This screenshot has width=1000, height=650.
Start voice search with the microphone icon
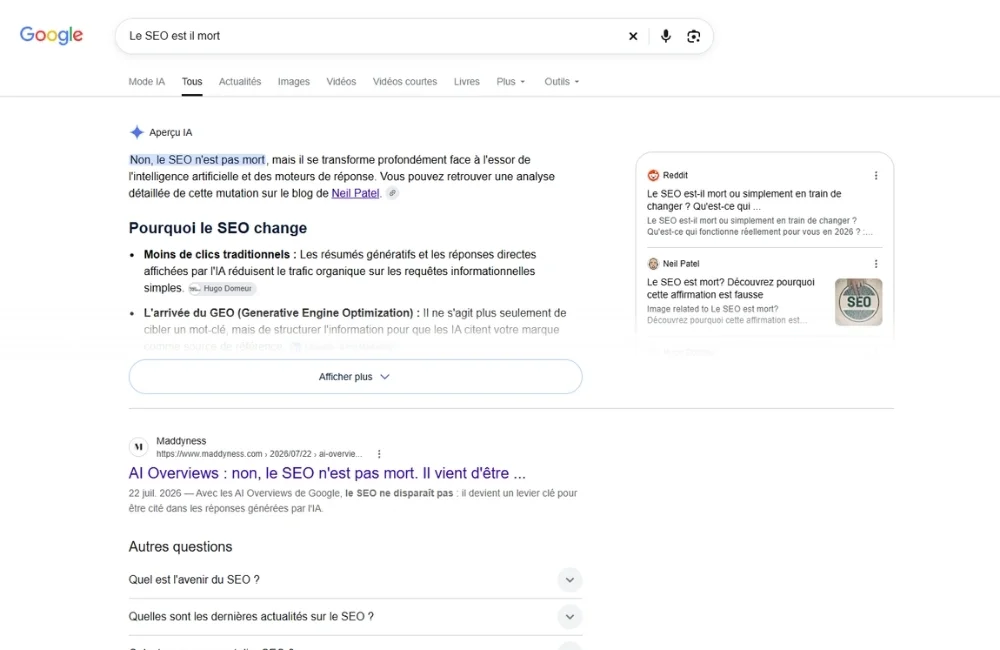[x=665, y=36]
